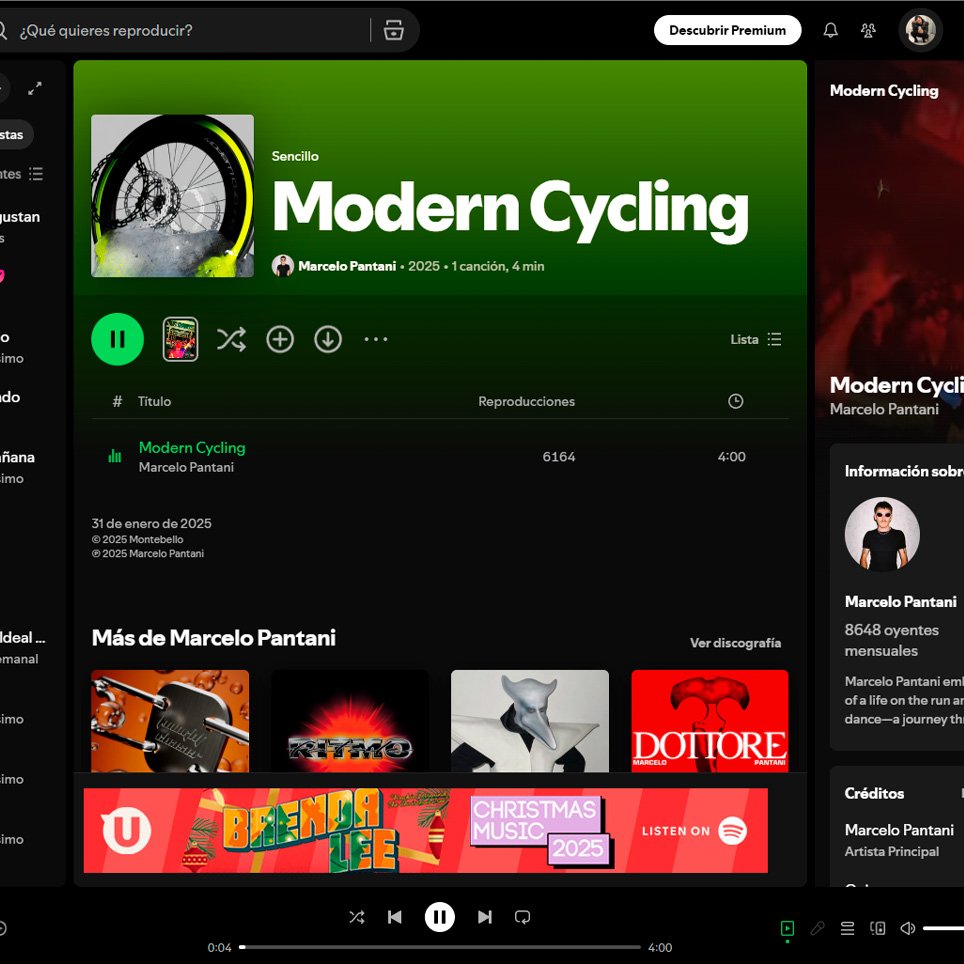Click Marcelo Pantani under the track title
This screenshot has width=964, height=964.
(186, 467)
